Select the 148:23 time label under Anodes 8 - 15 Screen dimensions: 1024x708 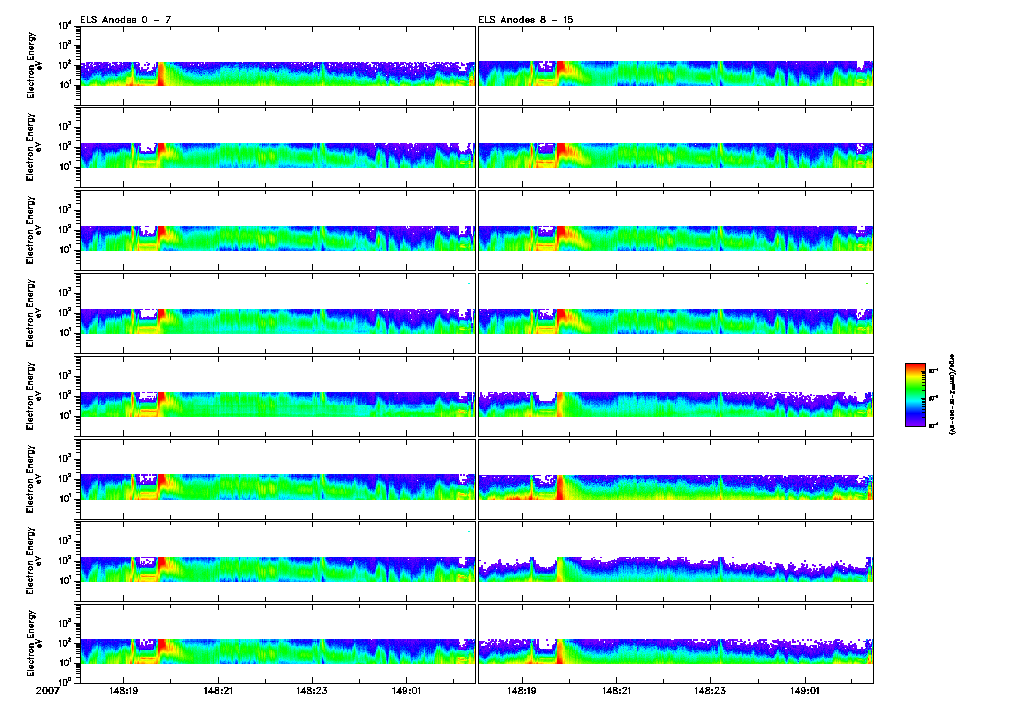point(711,690)
